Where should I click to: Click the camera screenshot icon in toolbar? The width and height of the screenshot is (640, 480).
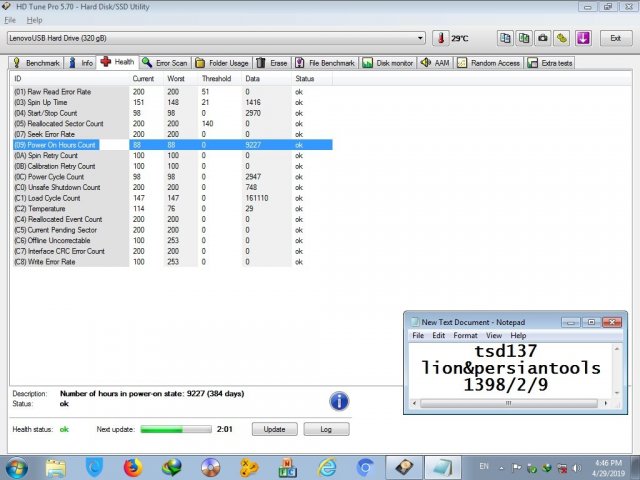click(542, 38)
